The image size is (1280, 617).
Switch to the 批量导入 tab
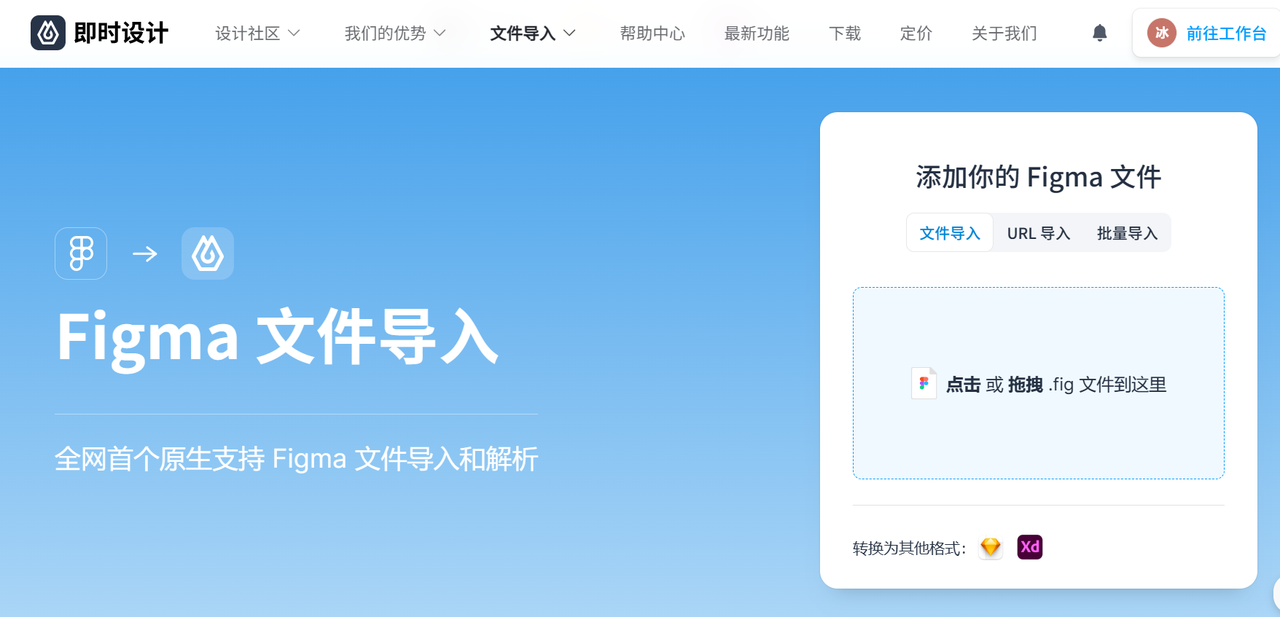1127,233
